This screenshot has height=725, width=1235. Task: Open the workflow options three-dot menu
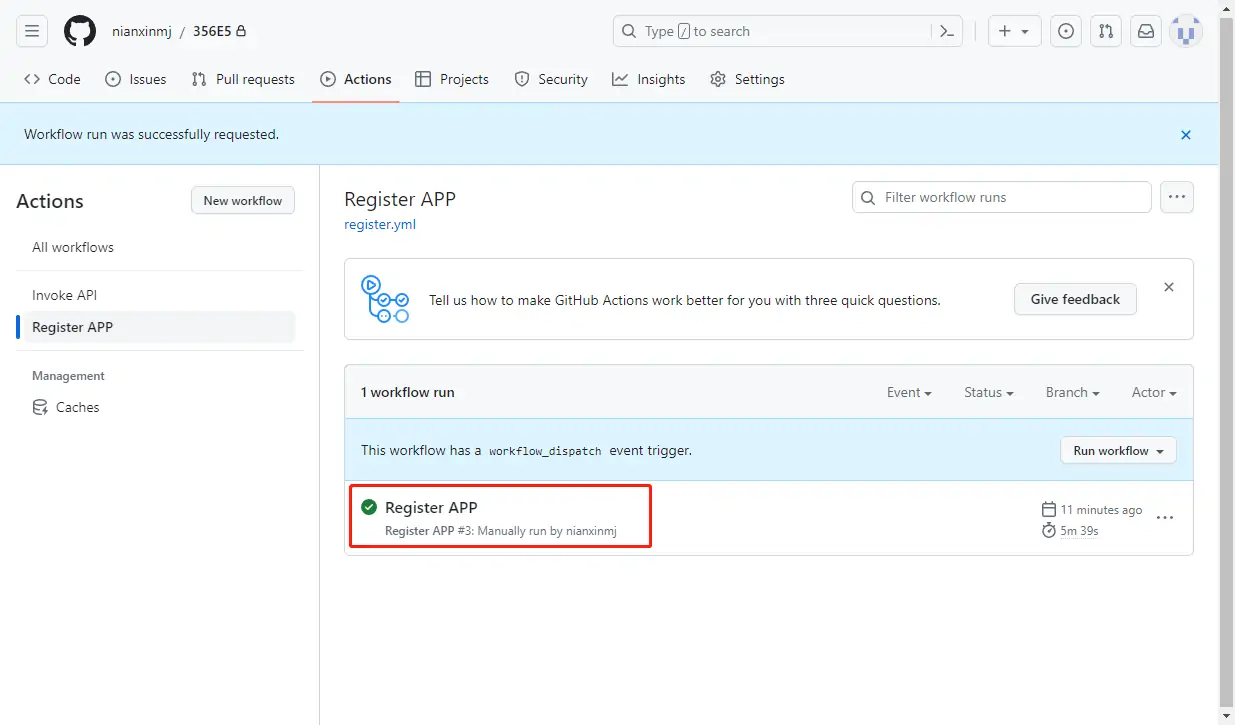tap(1177, 197)
